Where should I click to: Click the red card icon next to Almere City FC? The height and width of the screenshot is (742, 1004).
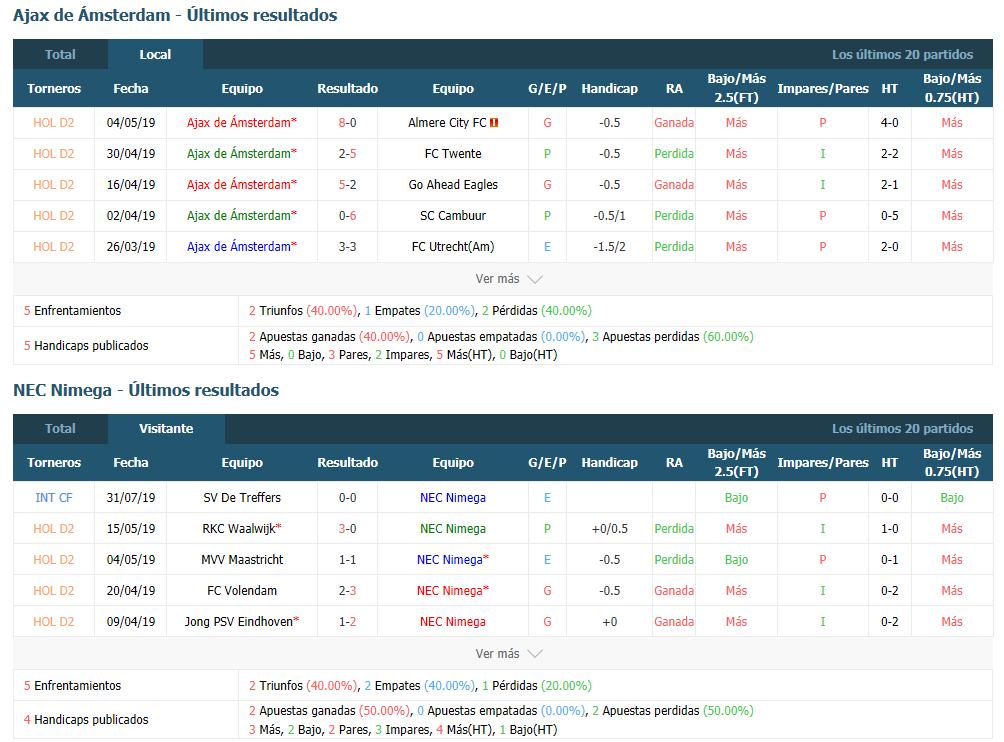pyautogui.click(x=494, y=123)
